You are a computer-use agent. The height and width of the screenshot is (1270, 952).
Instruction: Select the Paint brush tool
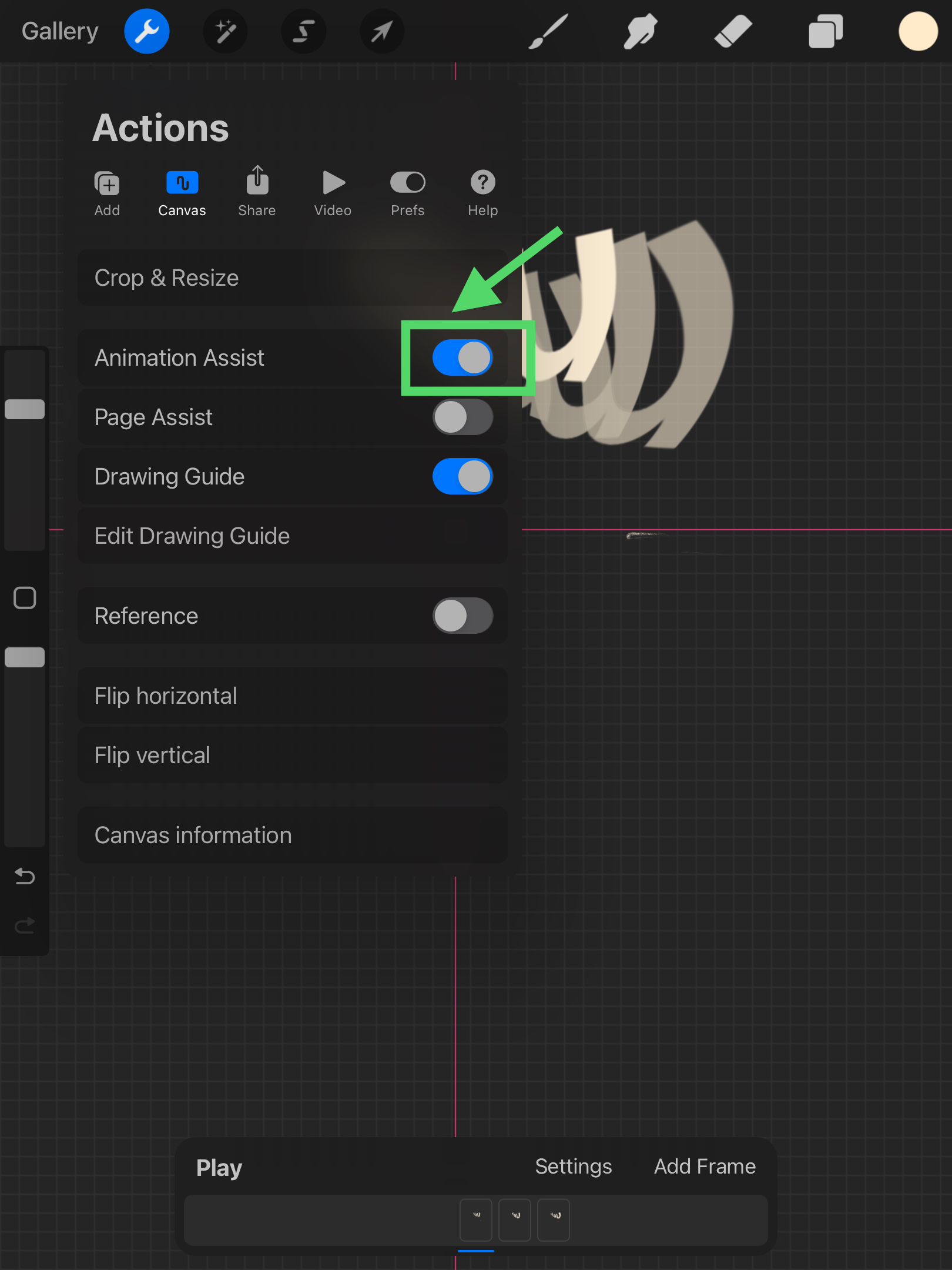548,32
